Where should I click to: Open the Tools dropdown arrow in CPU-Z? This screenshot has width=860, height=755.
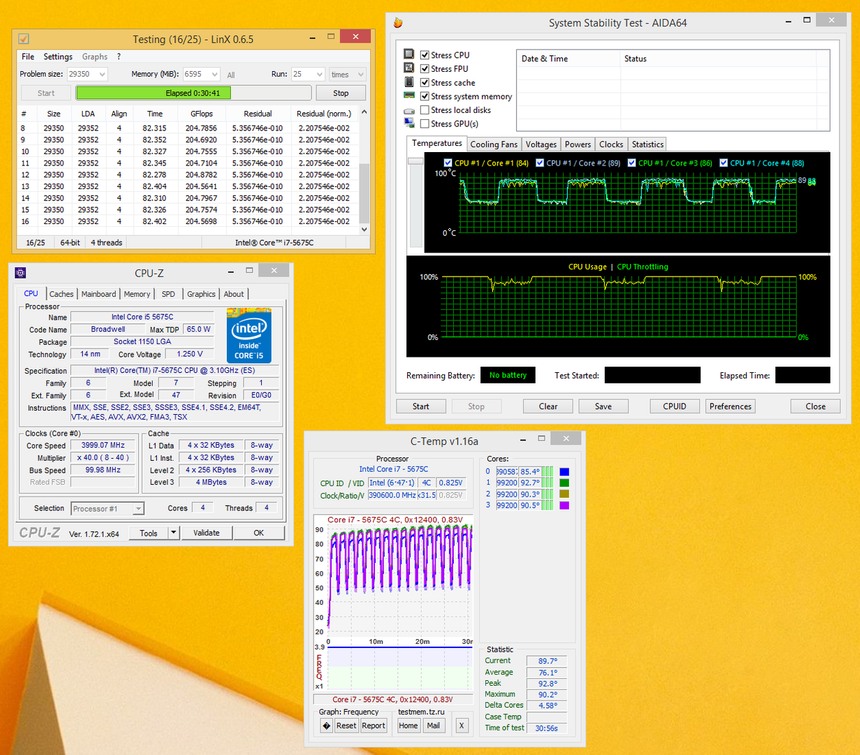pyautogui.click(x=172, y=532)
